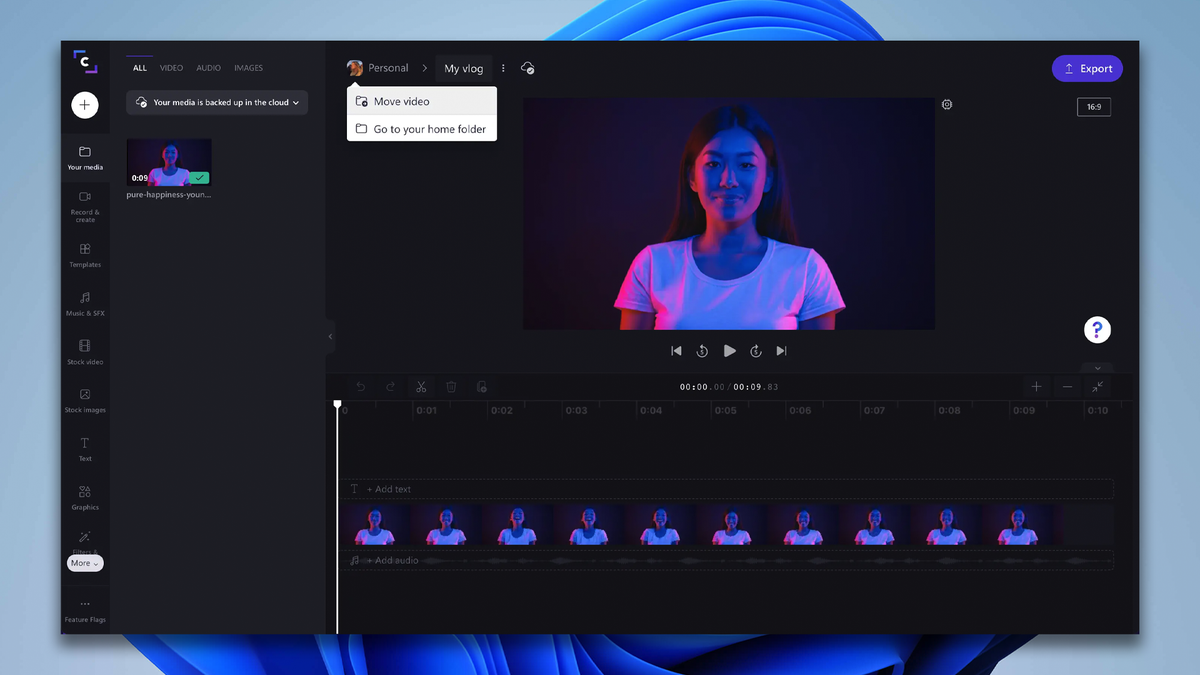The width and height of the screenshot is (1200, 675).
Task: Click the undo icon above the timeline
Action: click(x=360, y=386)
